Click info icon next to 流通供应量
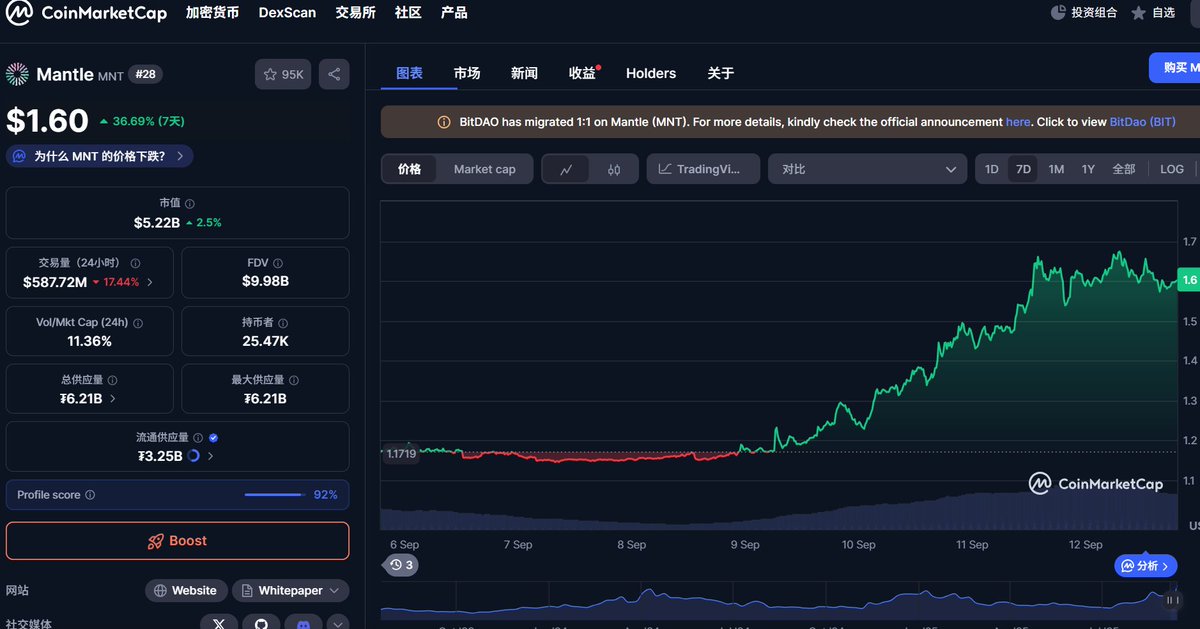The width and height of the screenshot is (1200, 629). 198,437
